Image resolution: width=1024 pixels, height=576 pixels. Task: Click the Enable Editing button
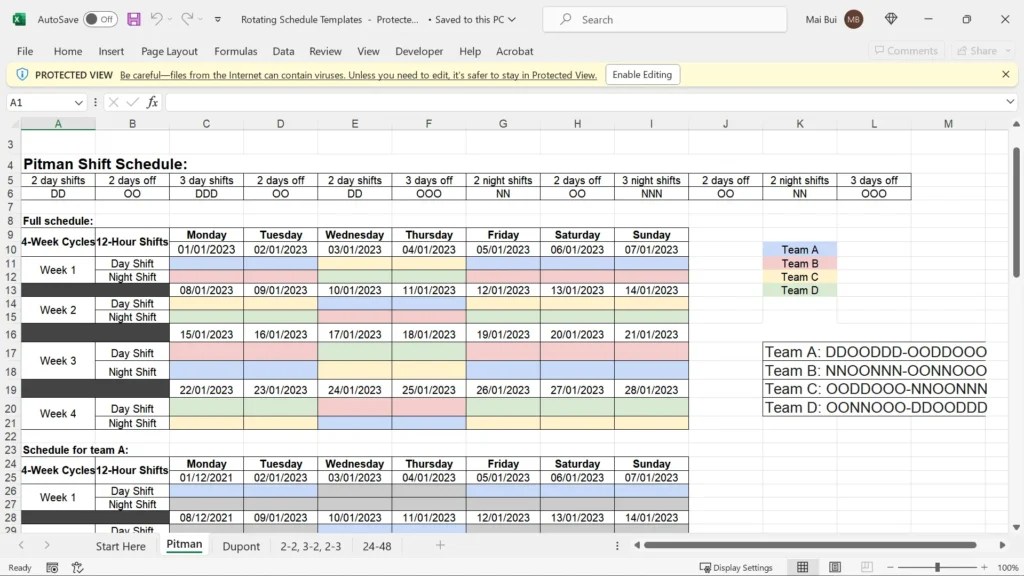pos(641,74)
